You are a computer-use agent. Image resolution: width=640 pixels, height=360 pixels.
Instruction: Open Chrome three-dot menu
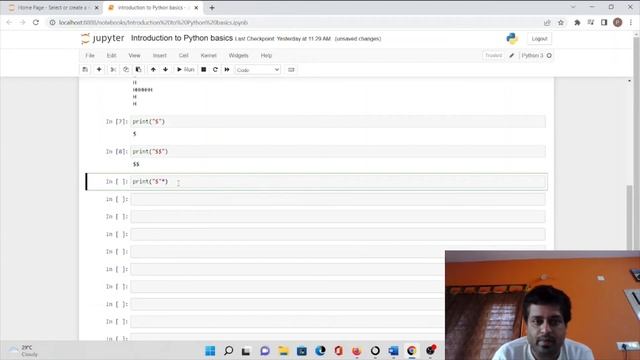631,23
